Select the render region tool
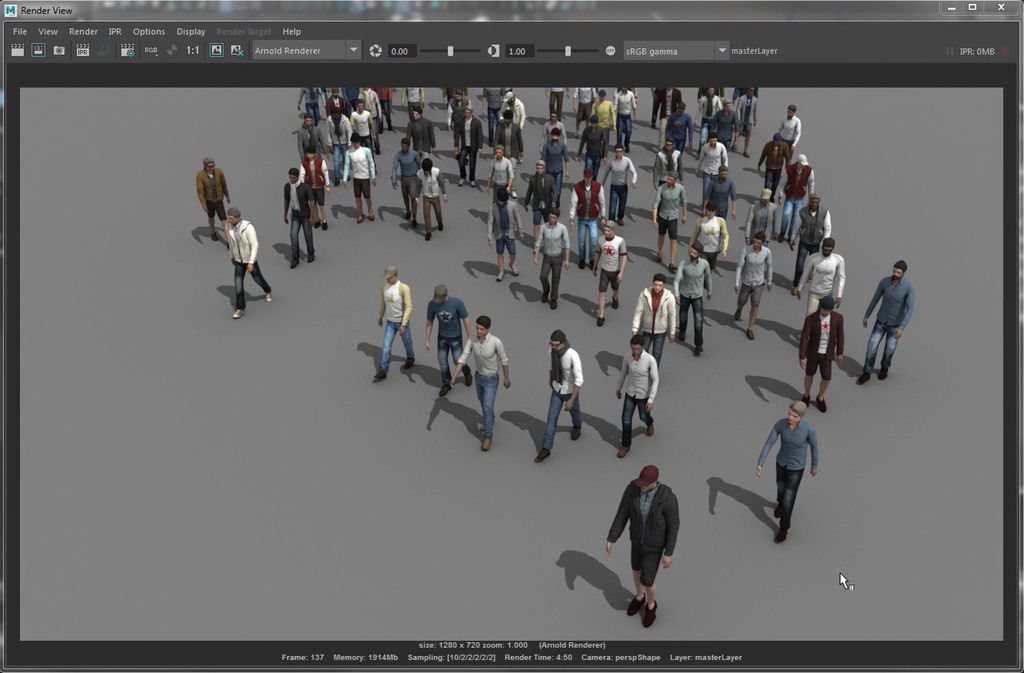 (x=37, y=50)
